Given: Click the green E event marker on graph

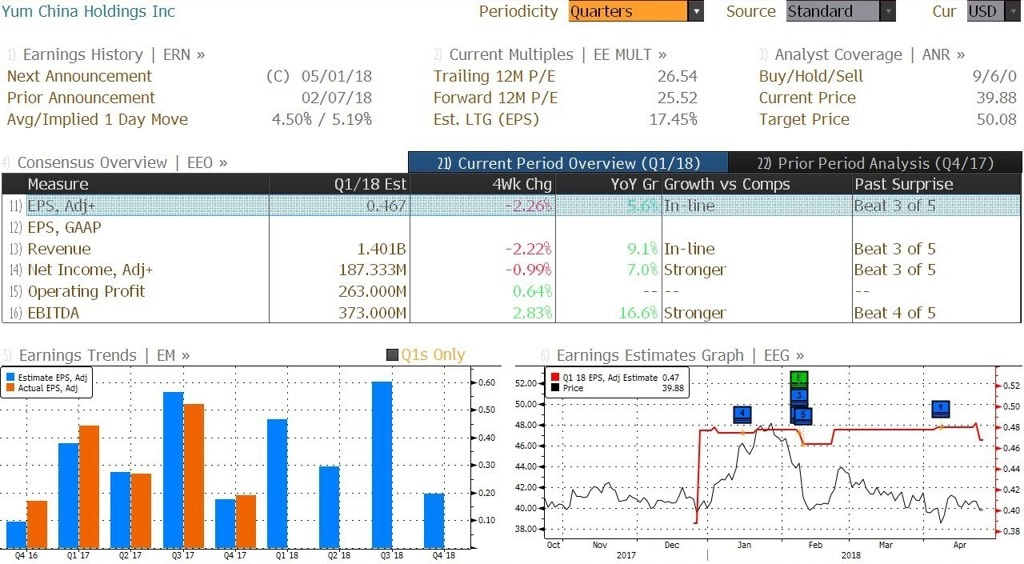Looking at the screenshot, I should tap(799, 378).
